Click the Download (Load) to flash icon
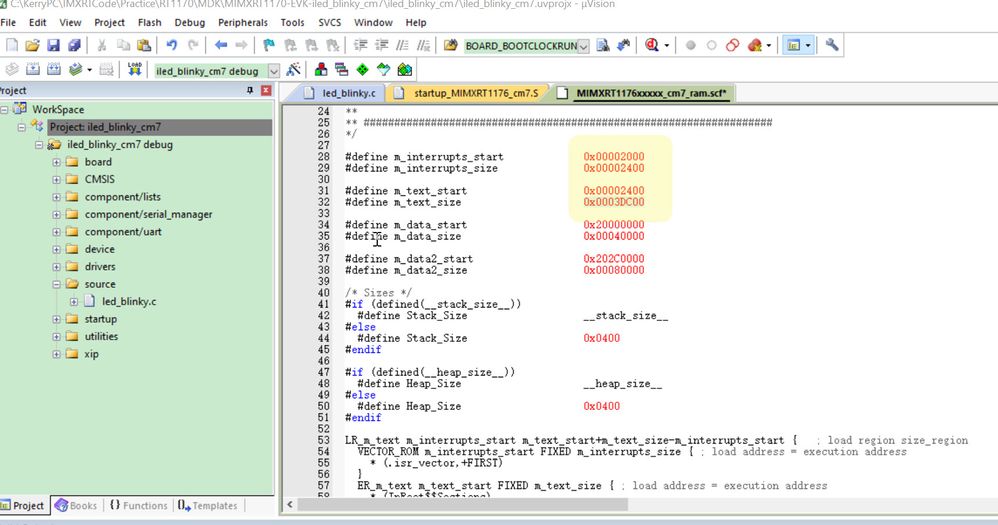998x525 pixels. pyautogui.click(x=134, y=69)
